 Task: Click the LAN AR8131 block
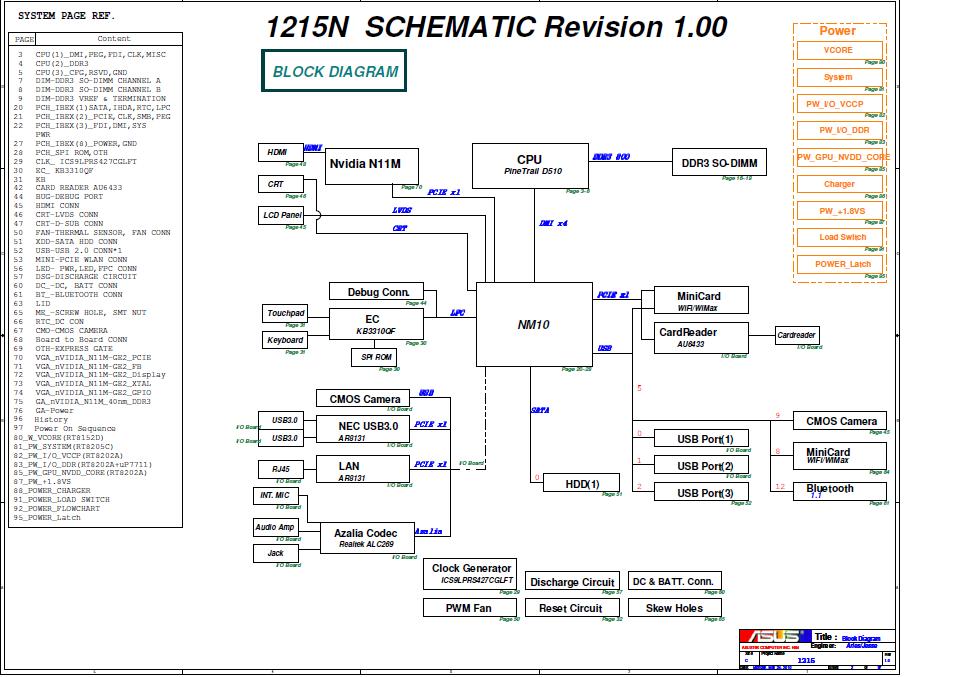coord(362,469)
